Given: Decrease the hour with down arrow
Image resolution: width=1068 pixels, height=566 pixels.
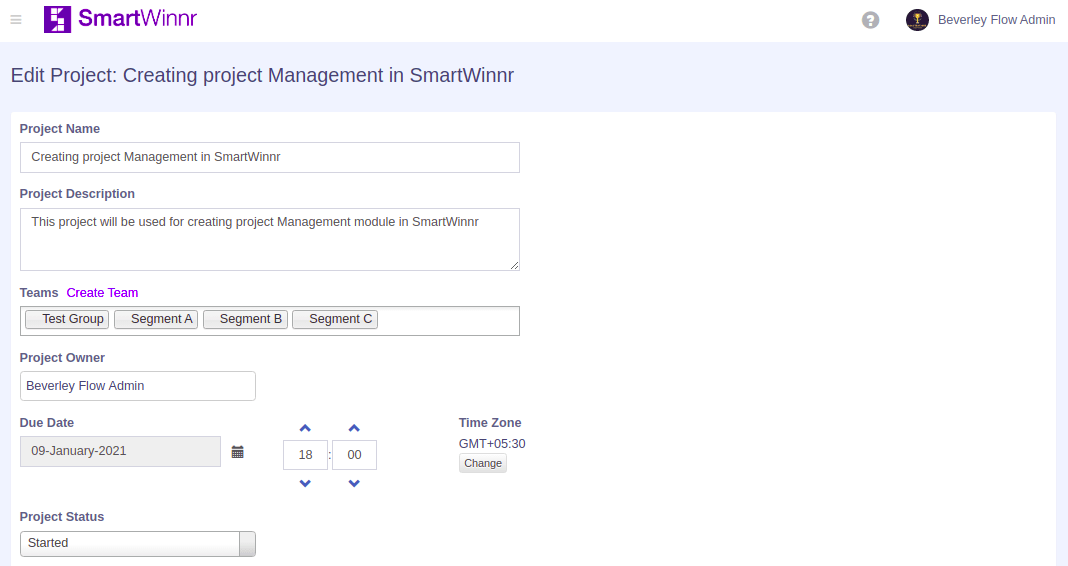Looking at the screenshot, I should coord(305,484).
